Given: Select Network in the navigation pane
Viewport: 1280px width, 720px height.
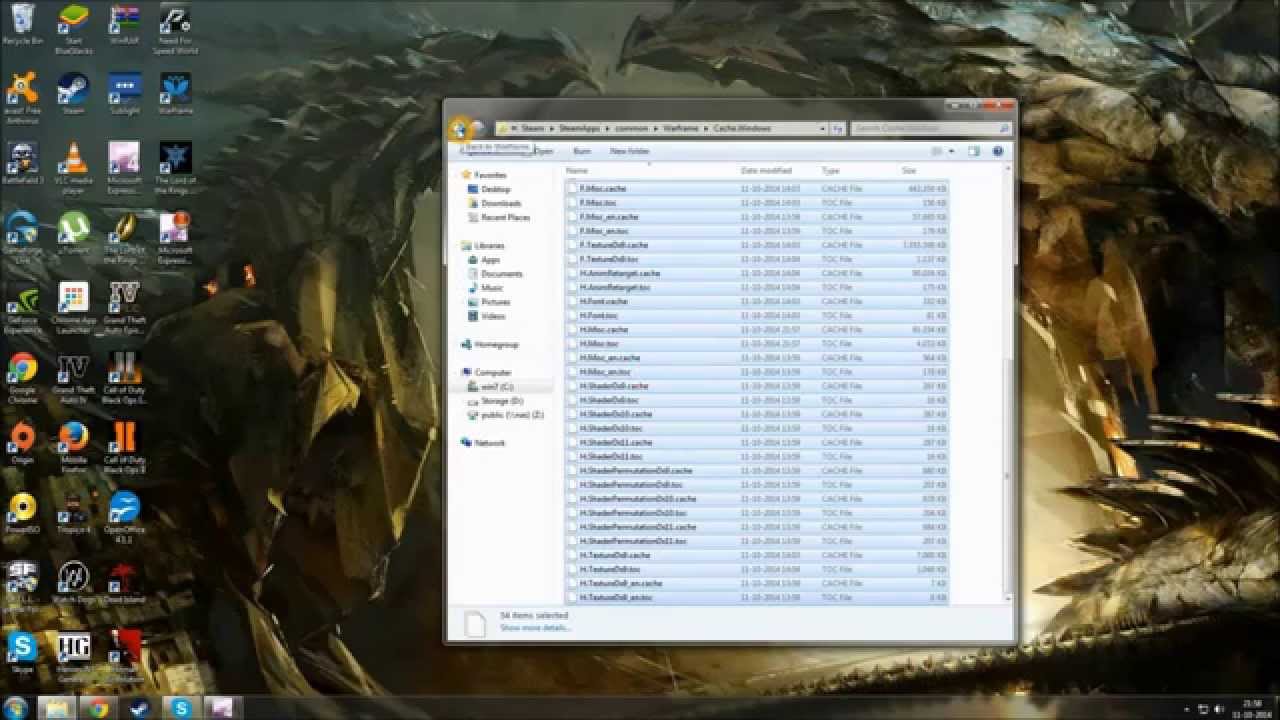Looking at the screenshot, I should click(x=489, y=443).
